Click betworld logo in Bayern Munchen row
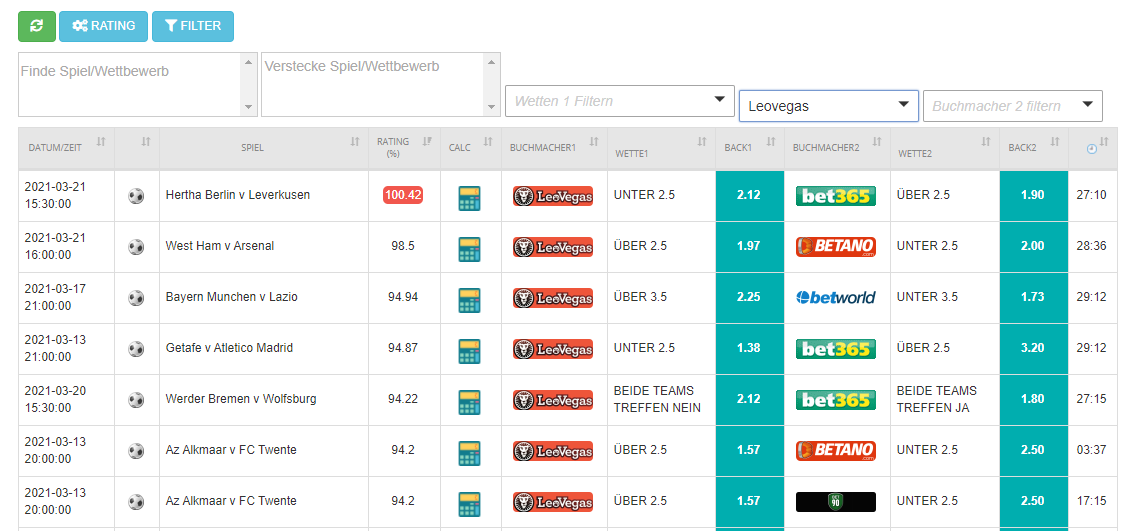1126x531 pixels. click(x=835, y=297)
